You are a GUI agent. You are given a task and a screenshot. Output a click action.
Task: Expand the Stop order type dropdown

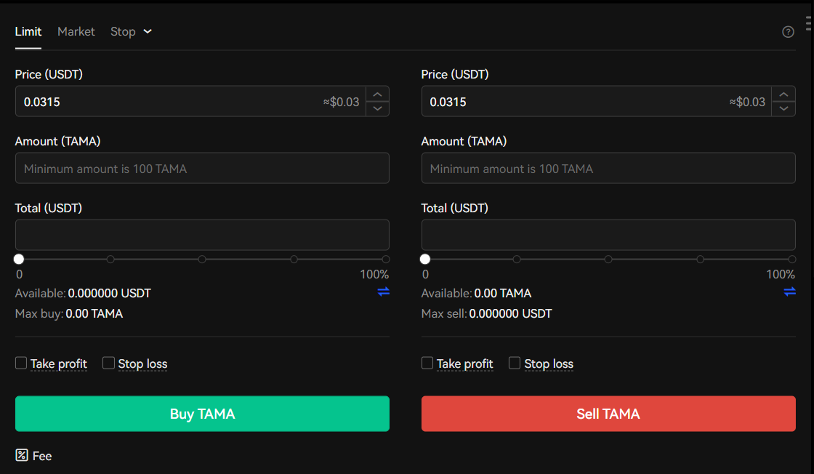coord(131,32)
